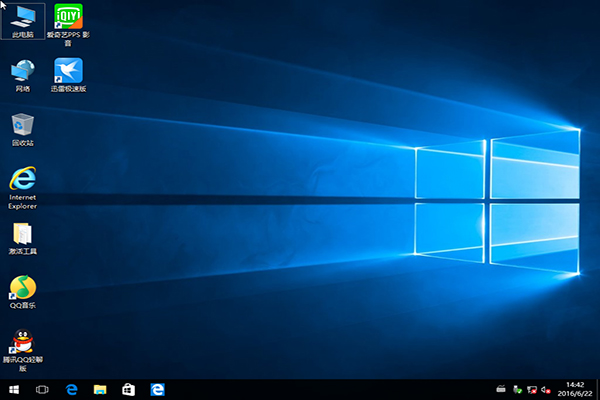Click the touch keyboard tray icon

click(501, 388)
